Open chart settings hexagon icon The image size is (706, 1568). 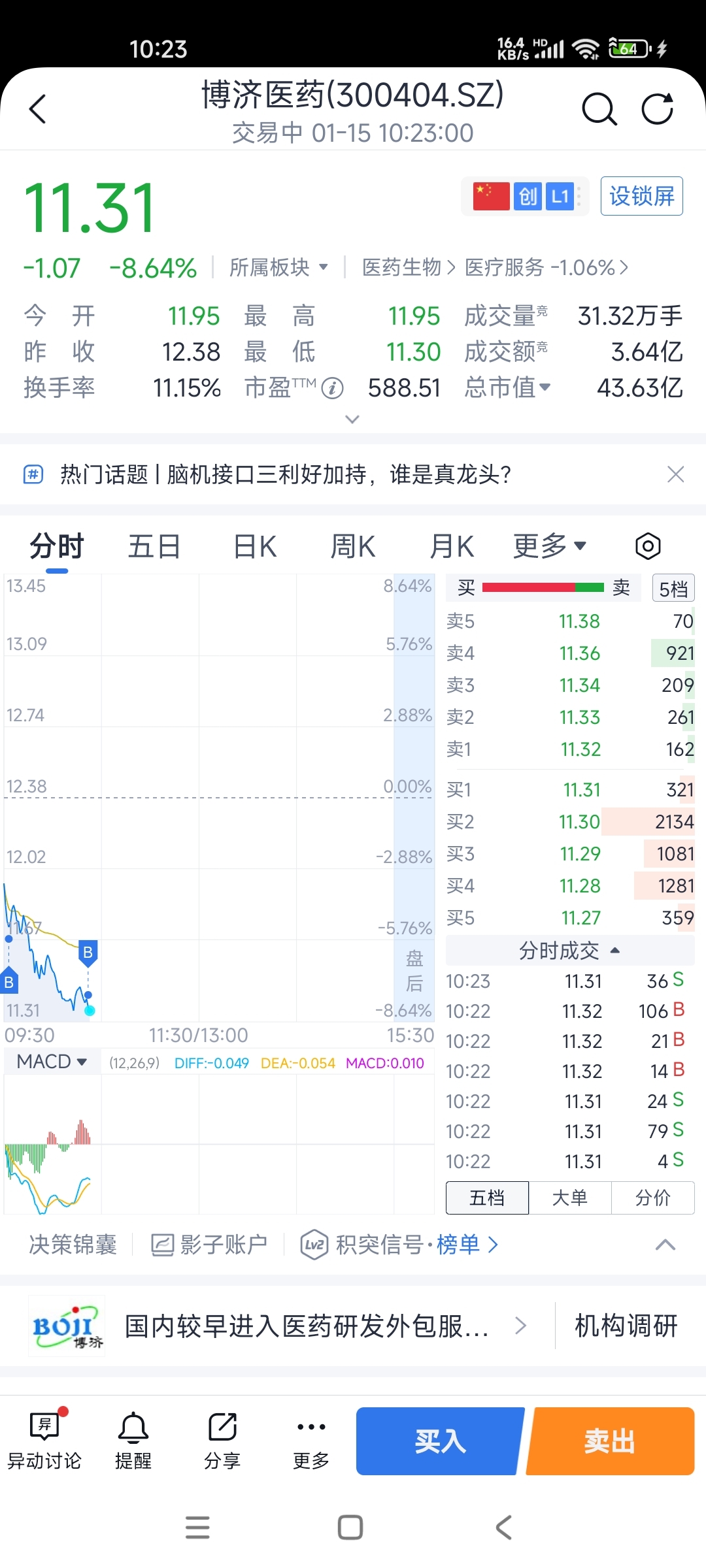[x=648, y=546]
